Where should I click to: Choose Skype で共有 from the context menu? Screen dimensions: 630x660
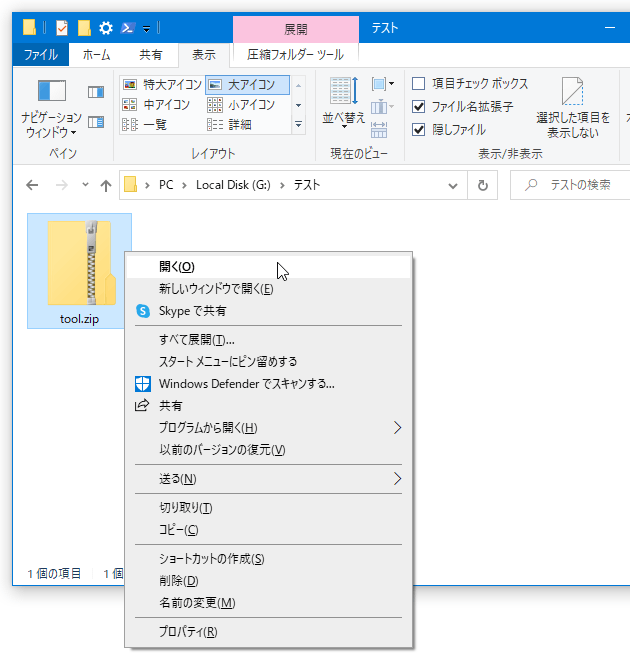[268, 311]
